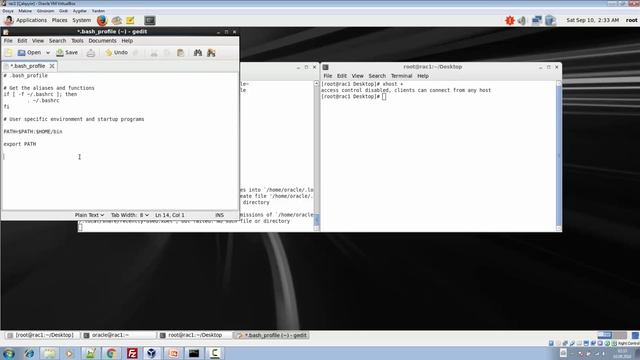The height and width of the screenshot is (360, 640).
Task: Undo the last edit in gedit
Action: [x=116, y=53]
